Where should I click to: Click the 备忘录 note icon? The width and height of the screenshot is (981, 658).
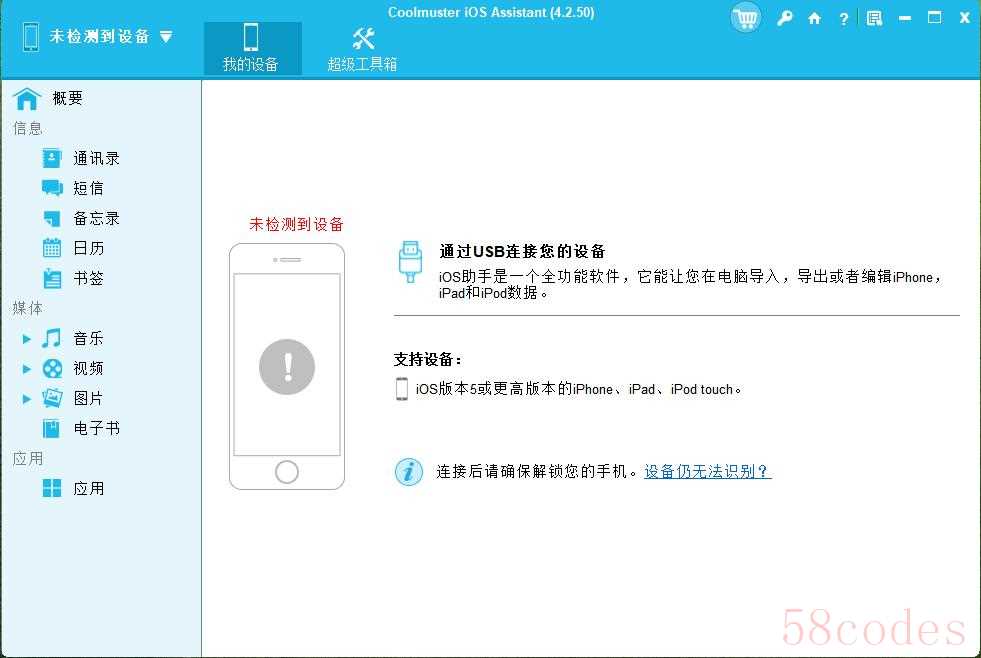[x=52, y=218]
